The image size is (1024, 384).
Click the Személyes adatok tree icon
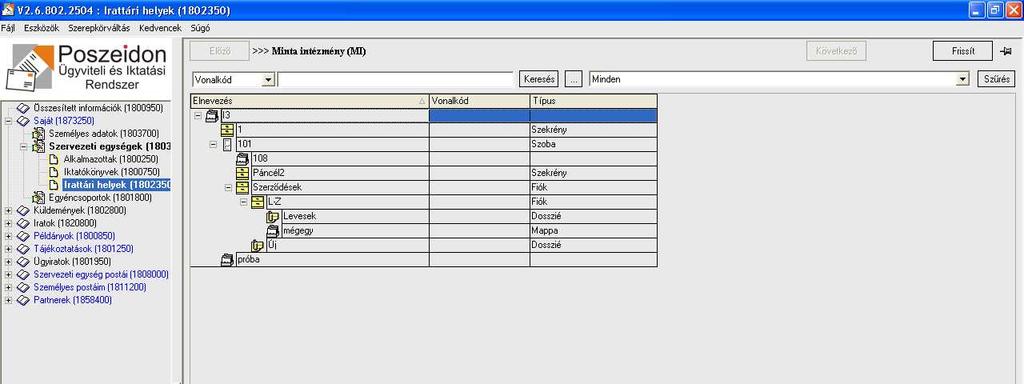click(39, 133)
